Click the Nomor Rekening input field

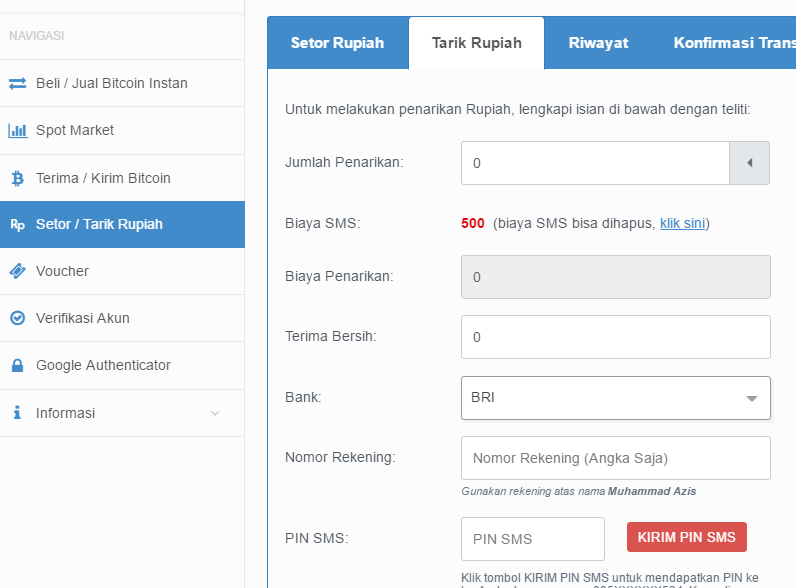(615, 458)
